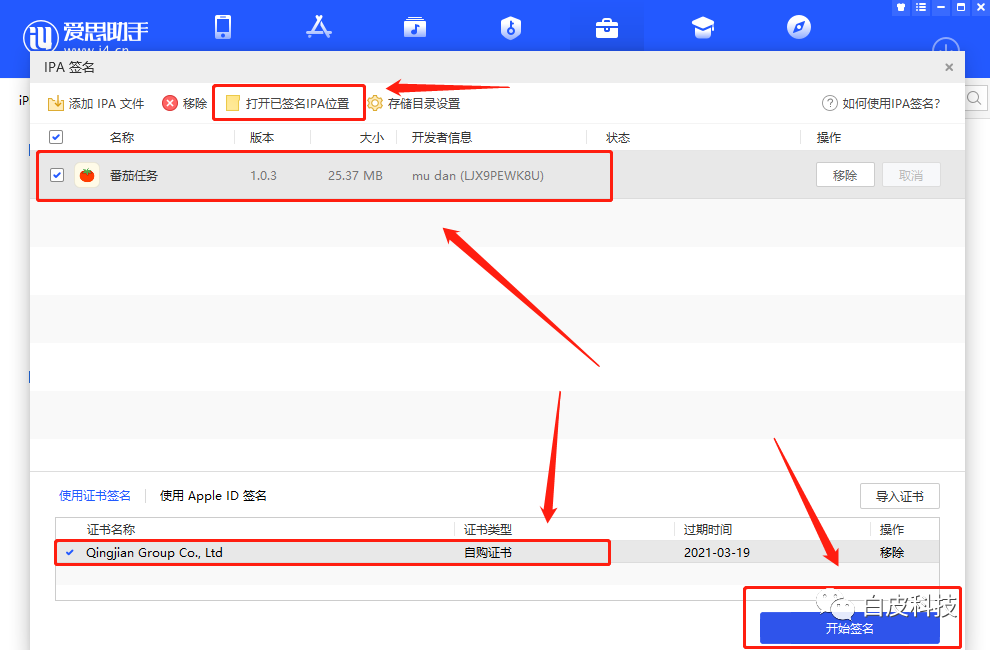Click the 1.0.3 version cell

pos(263,176)
